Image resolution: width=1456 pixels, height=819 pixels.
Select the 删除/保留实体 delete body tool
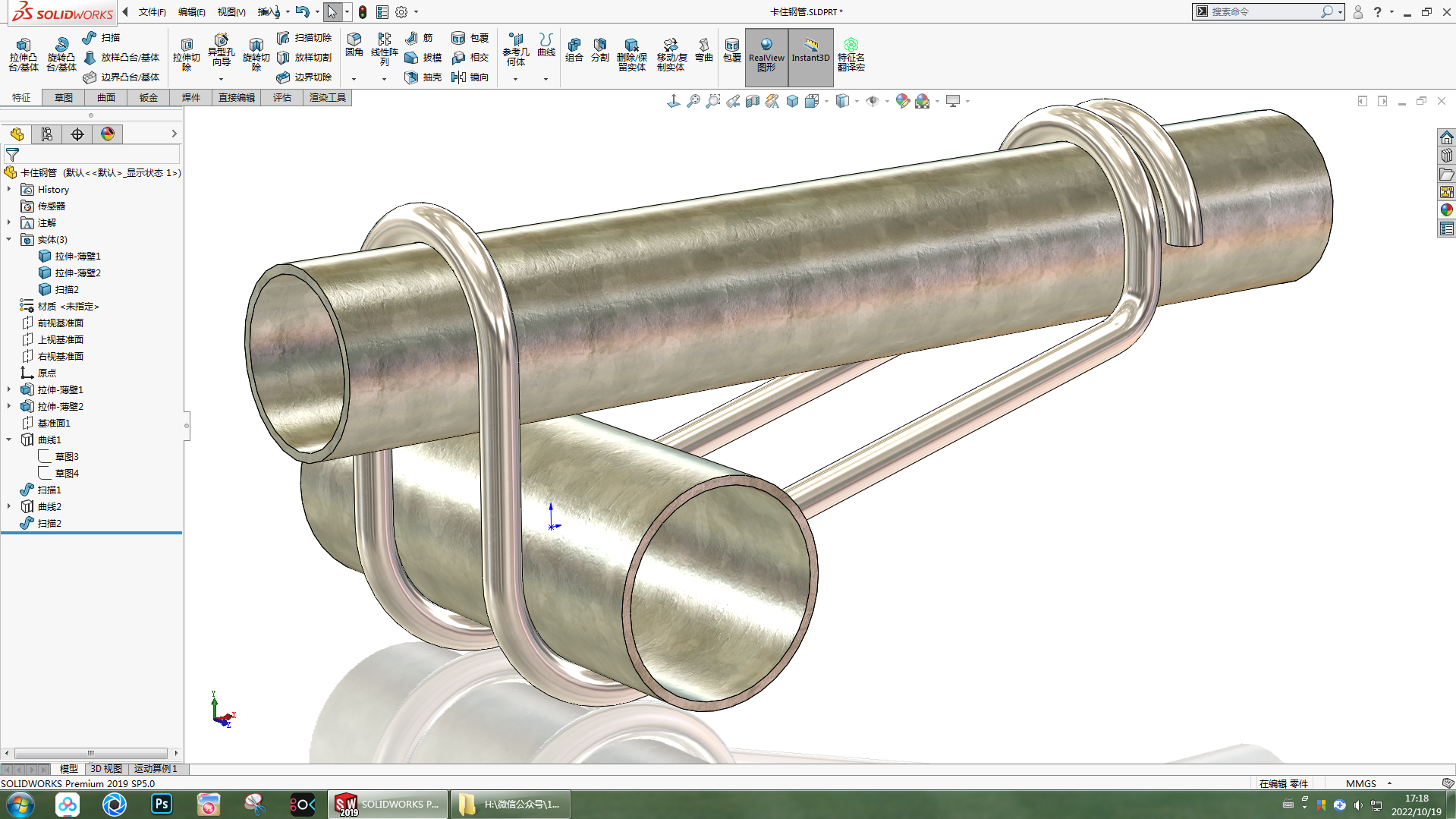tap(632, 54)
